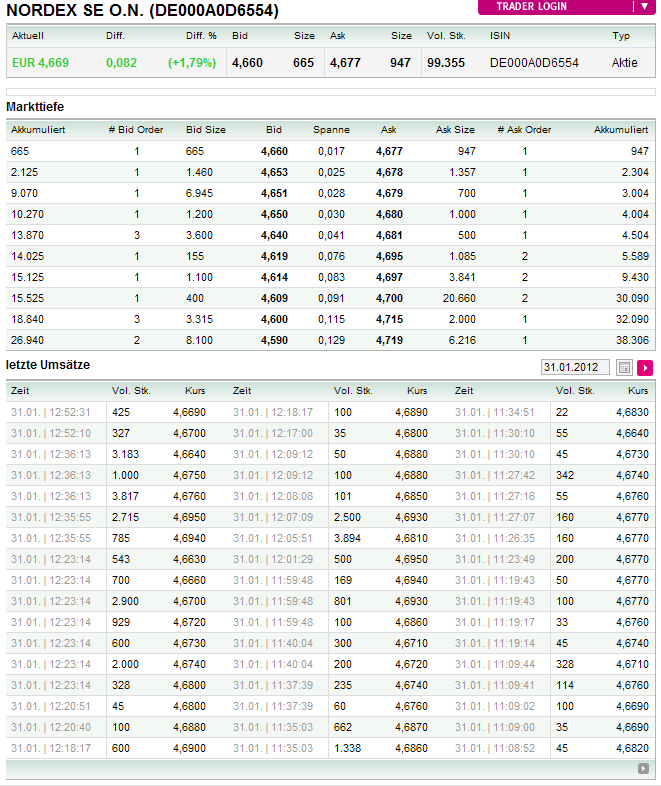Click the gray next-page arrow at bottom
Image resolution: width=661 pixels, height=786 pixels.
(643, 768)
